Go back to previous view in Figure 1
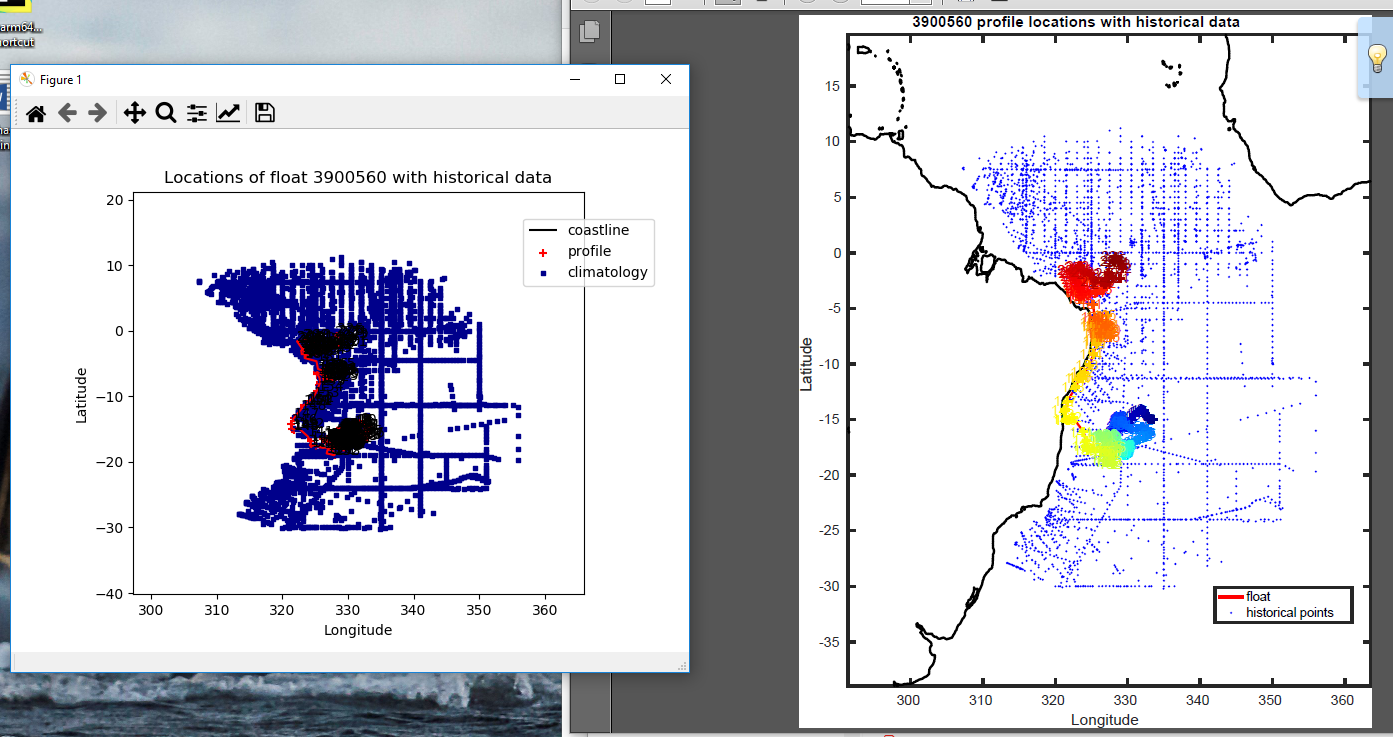This screenshot has height=737, width=1393. click(67, 113)
